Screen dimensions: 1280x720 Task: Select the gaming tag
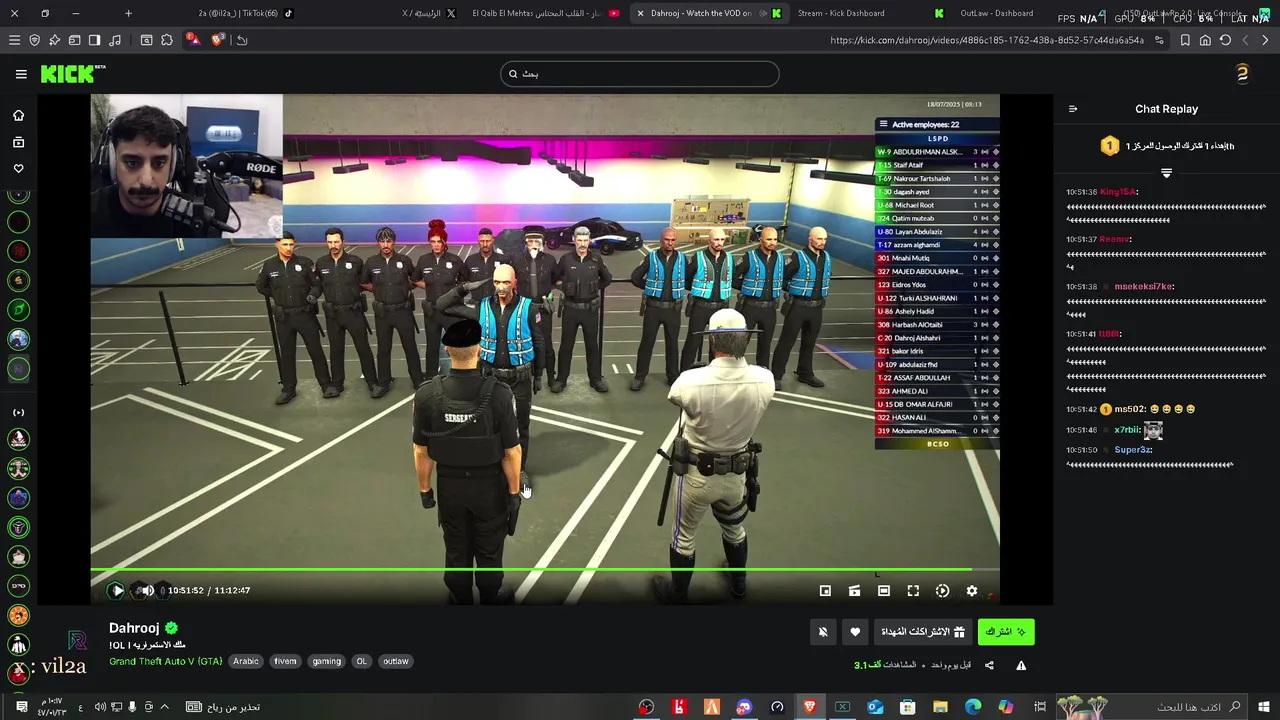tap(326, 661)
